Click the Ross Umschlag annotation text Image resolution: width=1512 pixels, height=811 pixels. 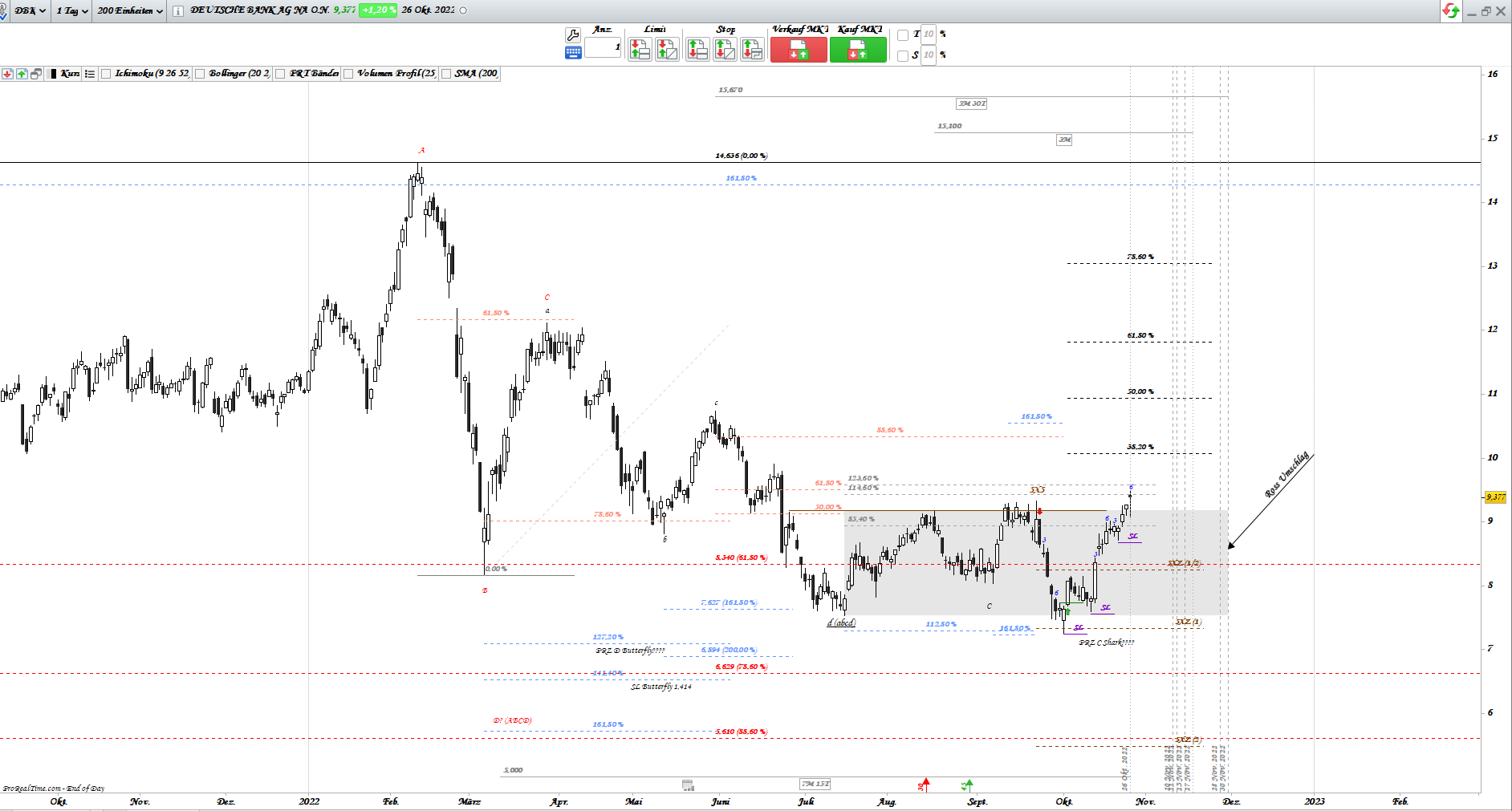click(1286, 474)
